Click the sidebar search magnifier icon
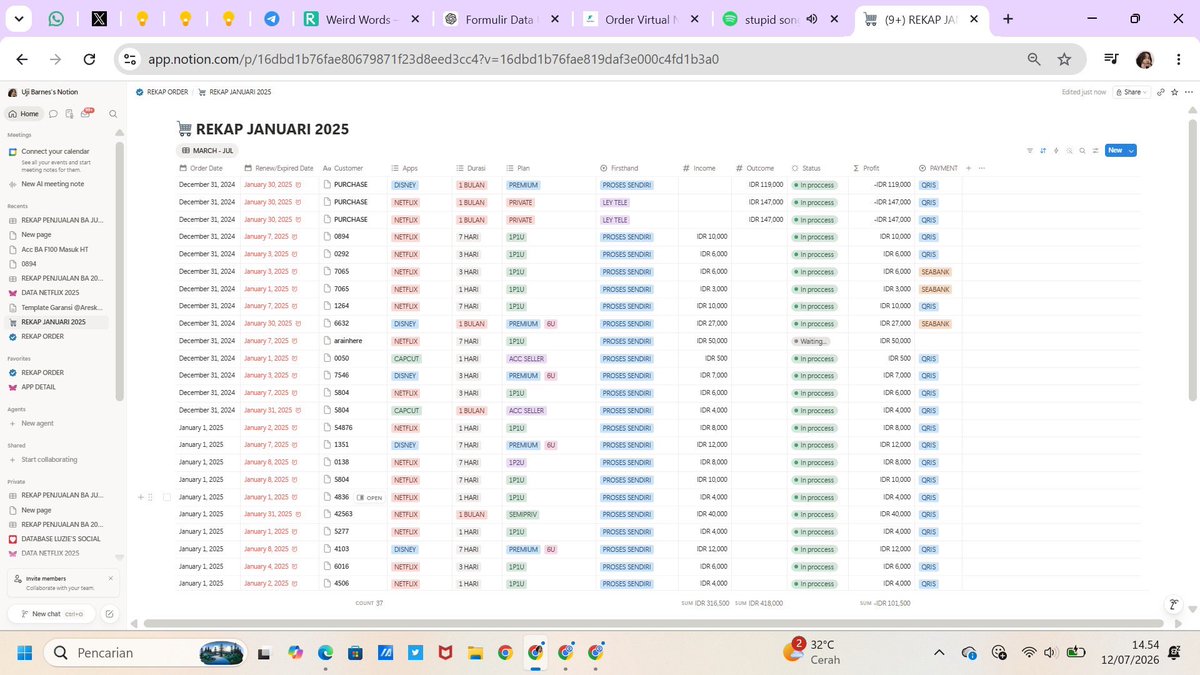The height and width of the screenshot is (675, 1200). [x=113, y=114]
